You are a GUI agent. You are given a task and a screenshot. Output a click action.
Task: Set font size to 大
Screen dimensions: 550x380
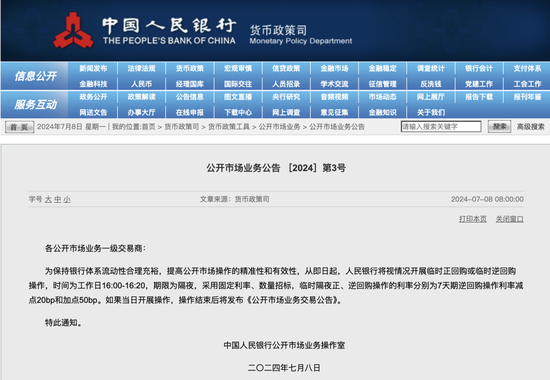48,200
